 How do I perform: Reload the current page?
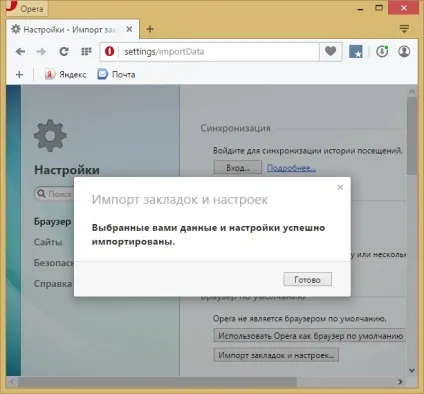64,52
